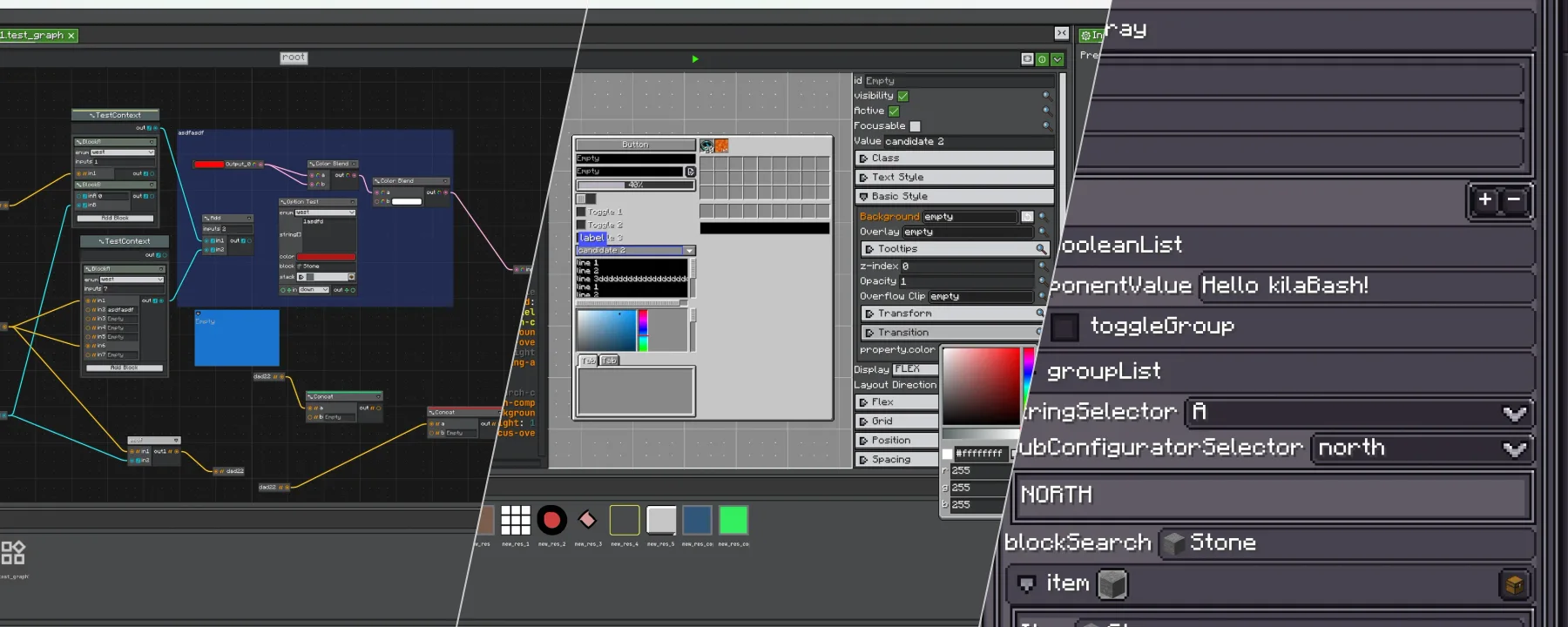Click the minus button to remove an array entry
Viewport: 1568px width, 627px height.
tap(1514, 199)
